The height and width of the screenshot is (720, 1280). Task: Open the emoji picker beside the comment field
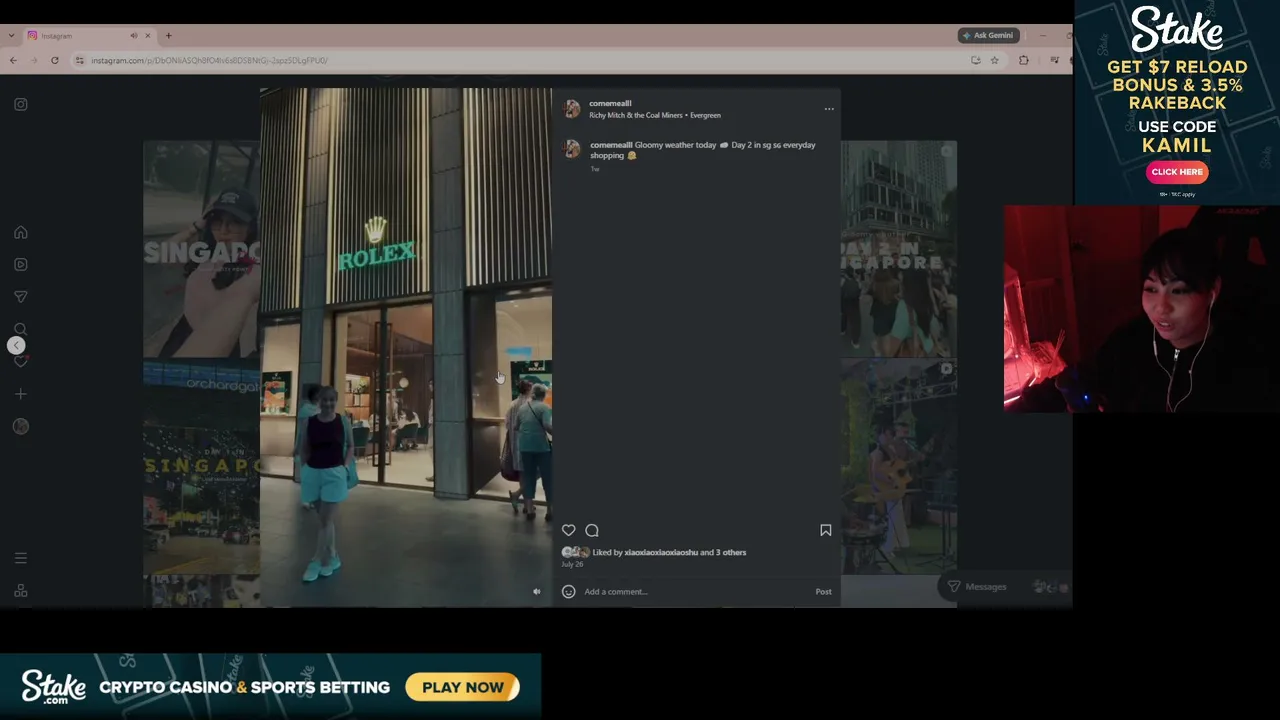pos(568,591)
